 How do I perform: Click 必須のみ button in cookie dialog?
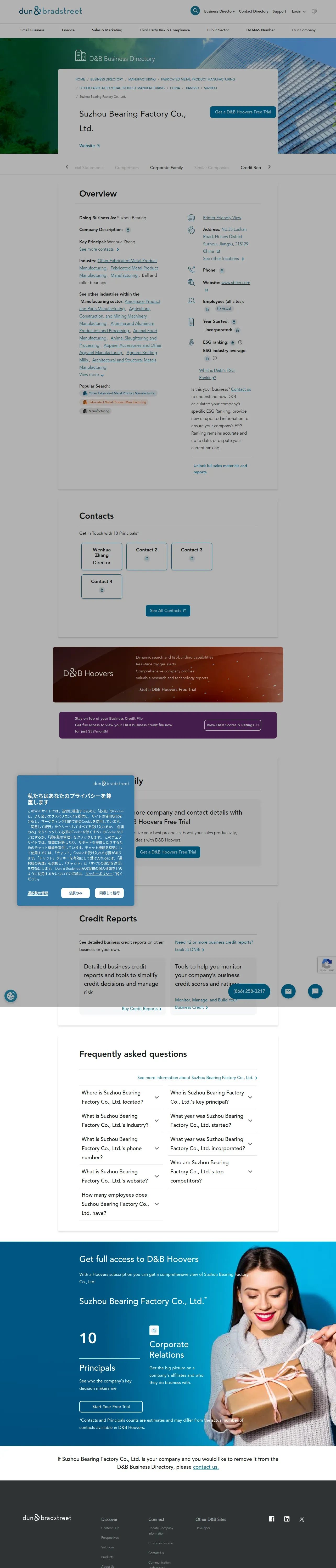[x=76, y=893]
